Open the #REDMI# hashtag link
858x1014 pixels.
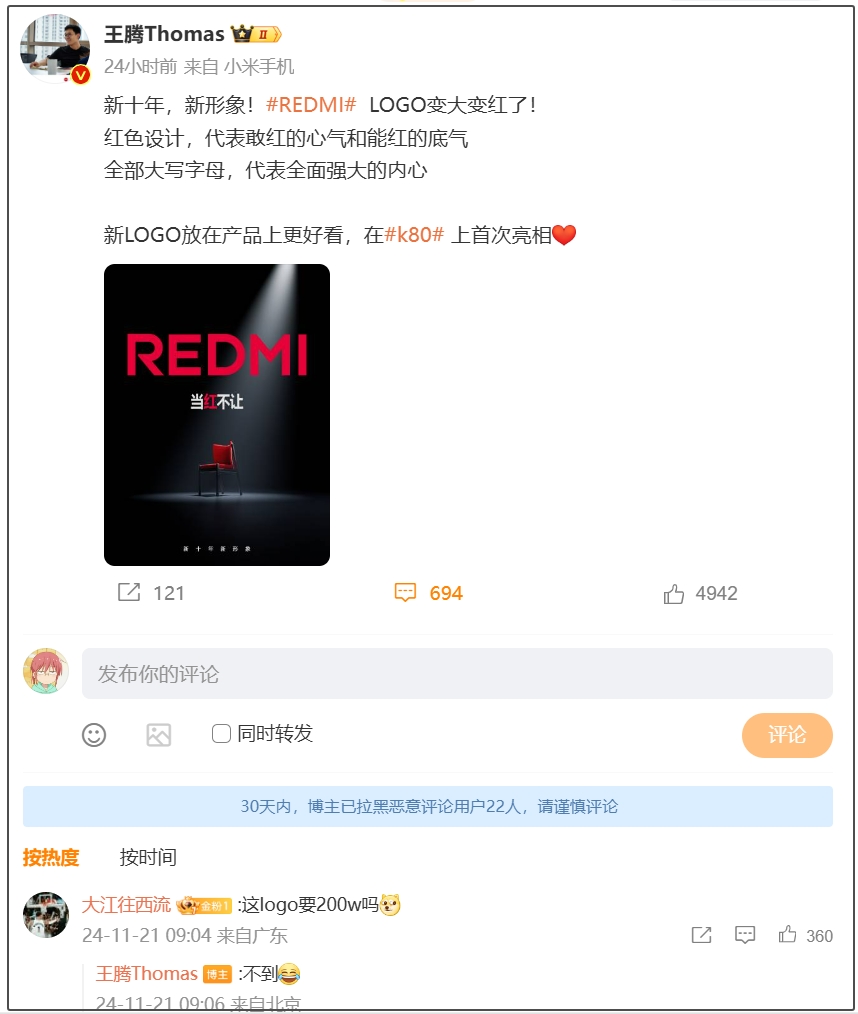coord(311,104)
